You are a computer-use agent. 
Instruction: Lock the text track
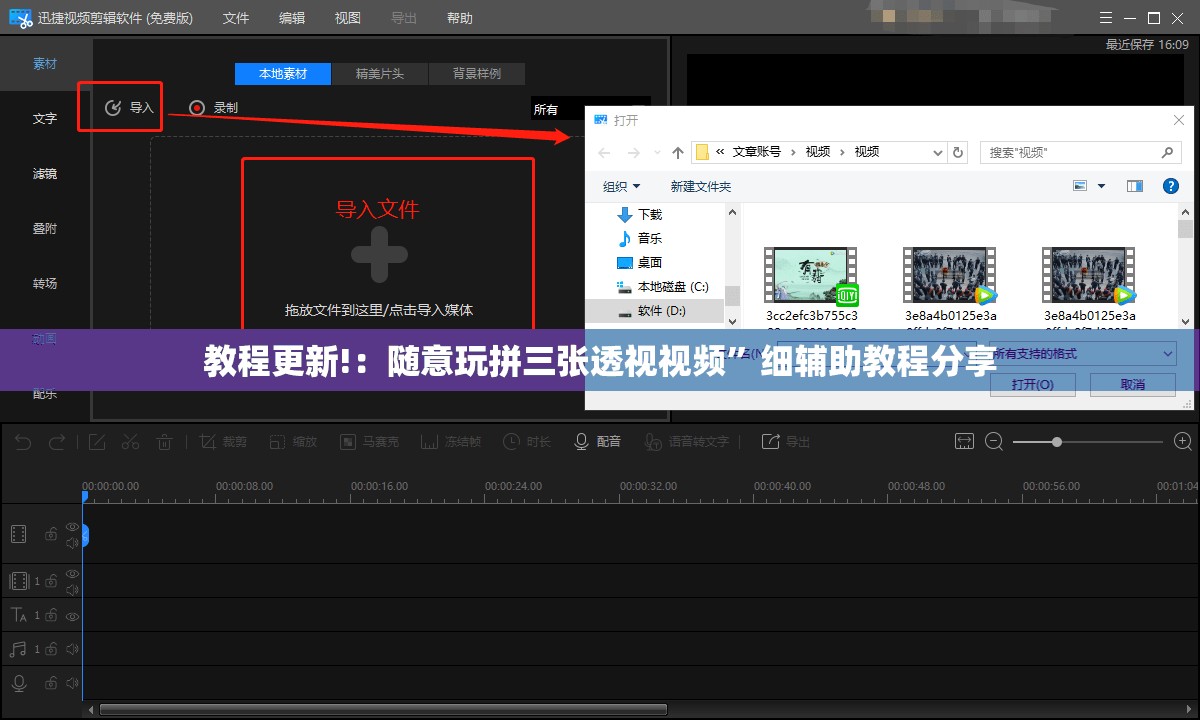51,615
